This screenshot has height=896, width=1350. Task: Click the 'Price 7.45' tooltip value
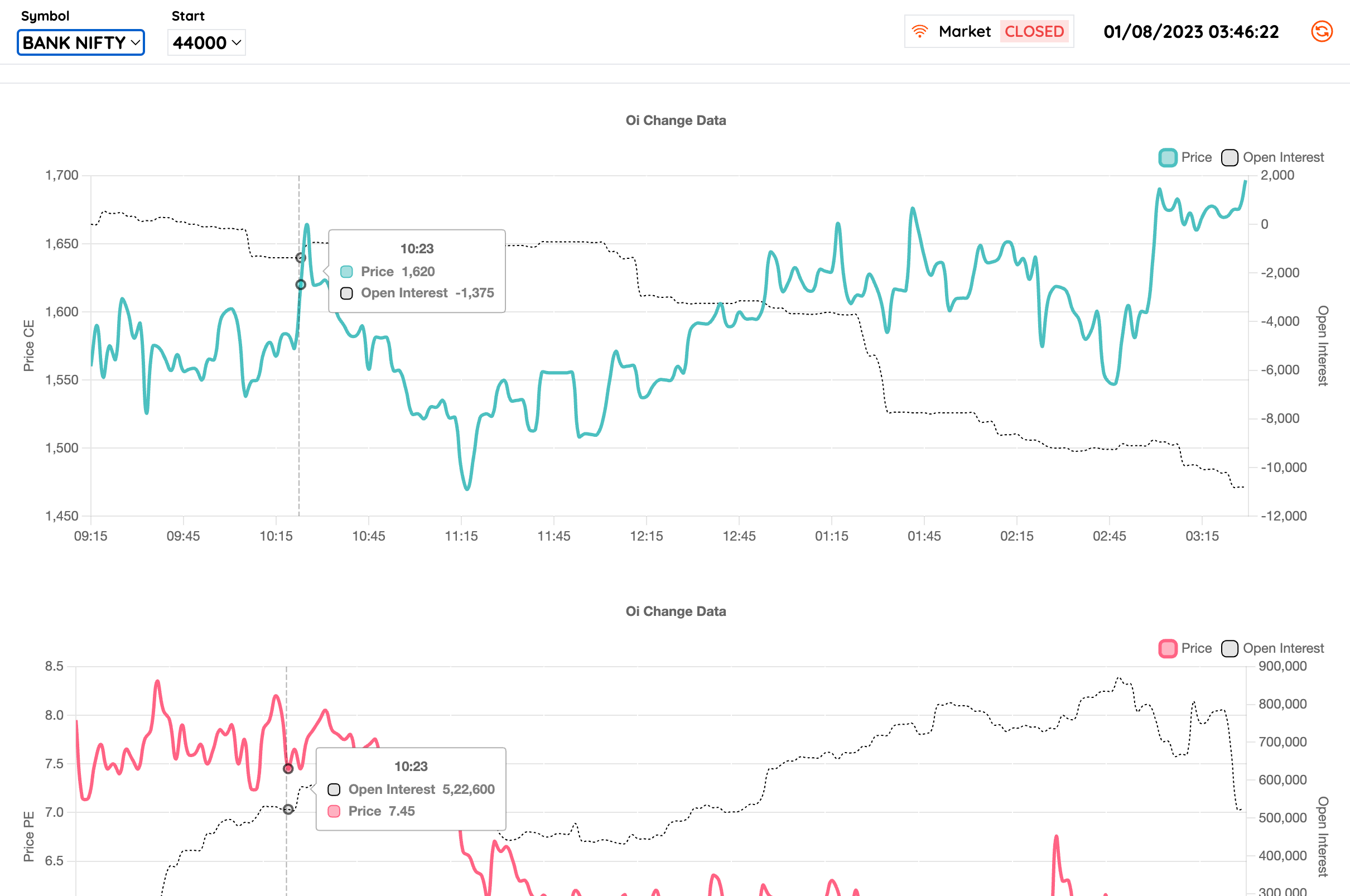tap(382, 811)
